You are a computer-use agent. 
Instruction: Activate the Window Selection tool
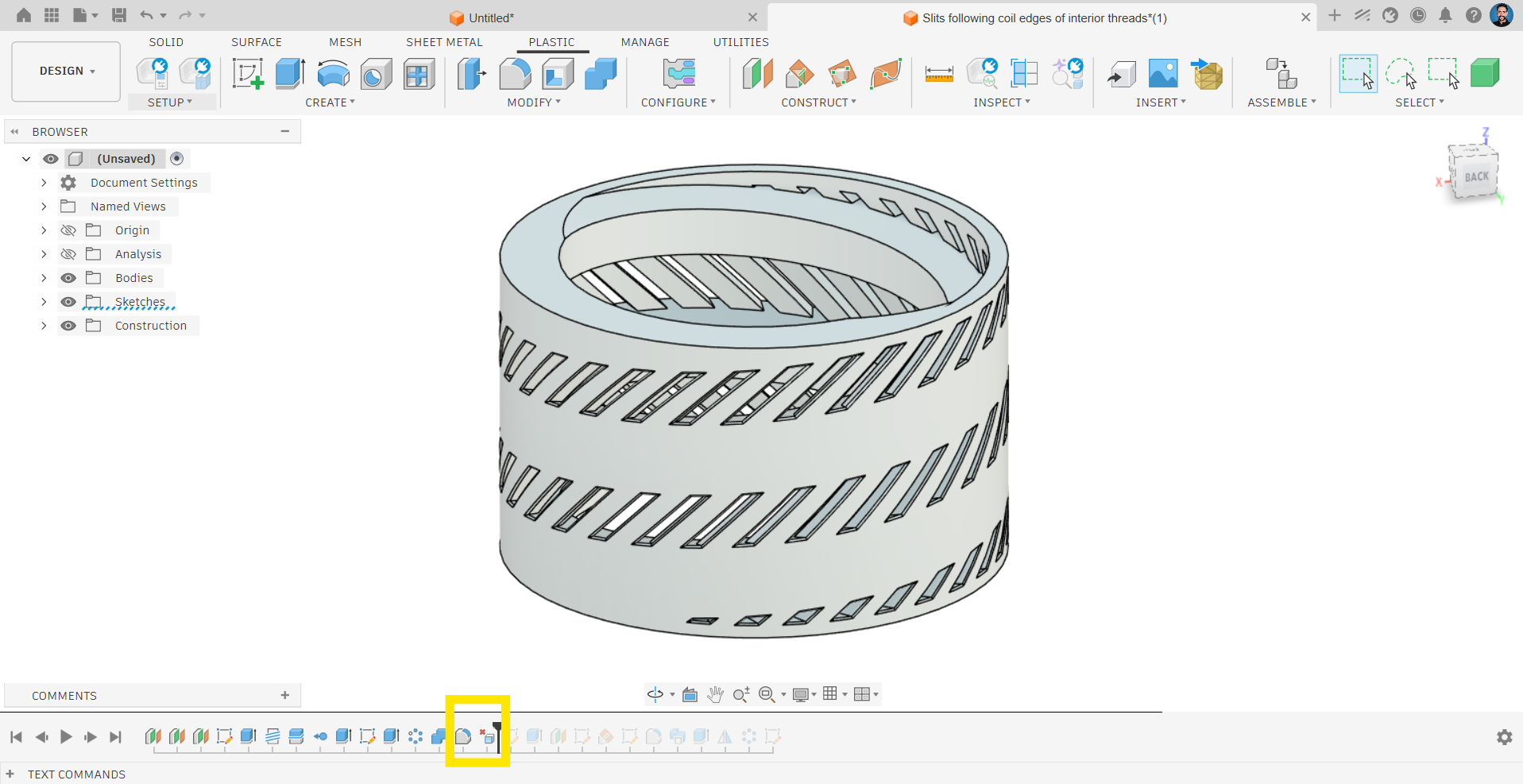[x=1358, y=74]
